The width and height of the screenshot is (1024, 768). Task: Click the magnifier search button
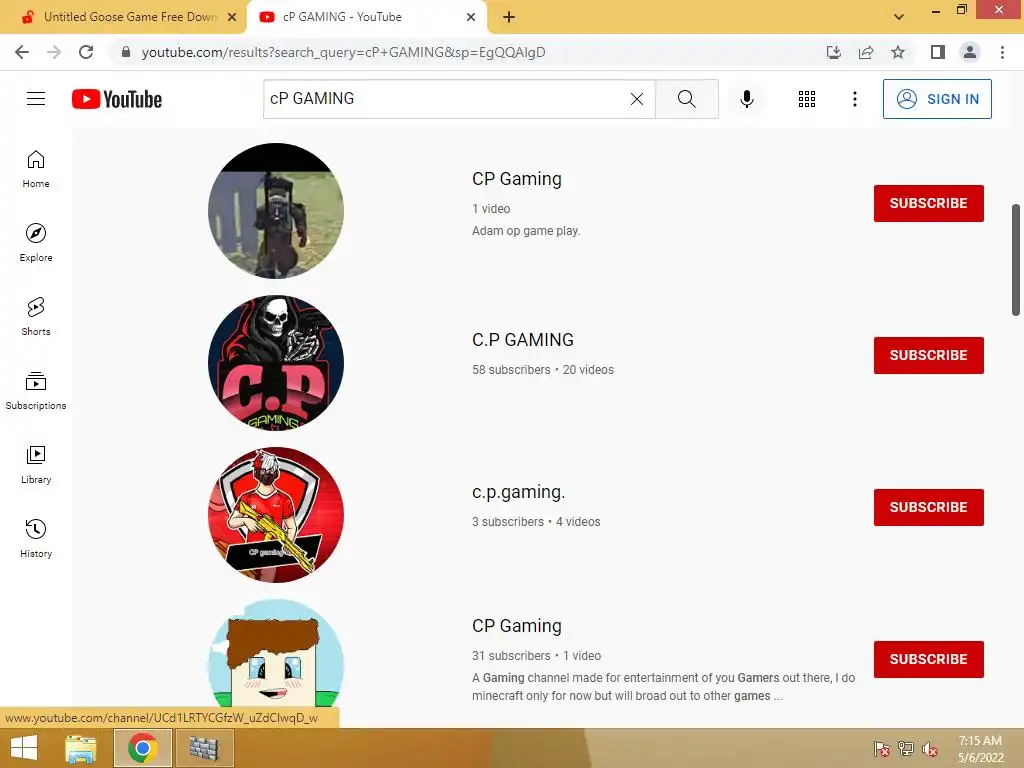686,99
